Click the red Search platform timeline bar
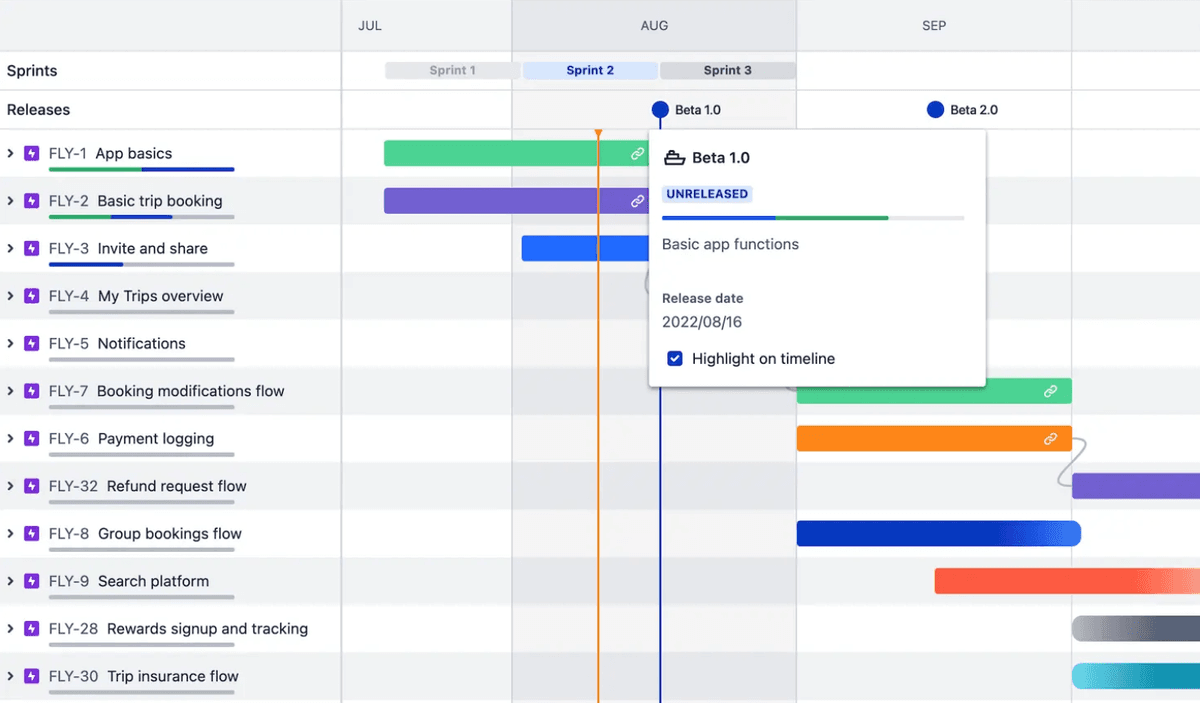 click(x=1067, y=581)
